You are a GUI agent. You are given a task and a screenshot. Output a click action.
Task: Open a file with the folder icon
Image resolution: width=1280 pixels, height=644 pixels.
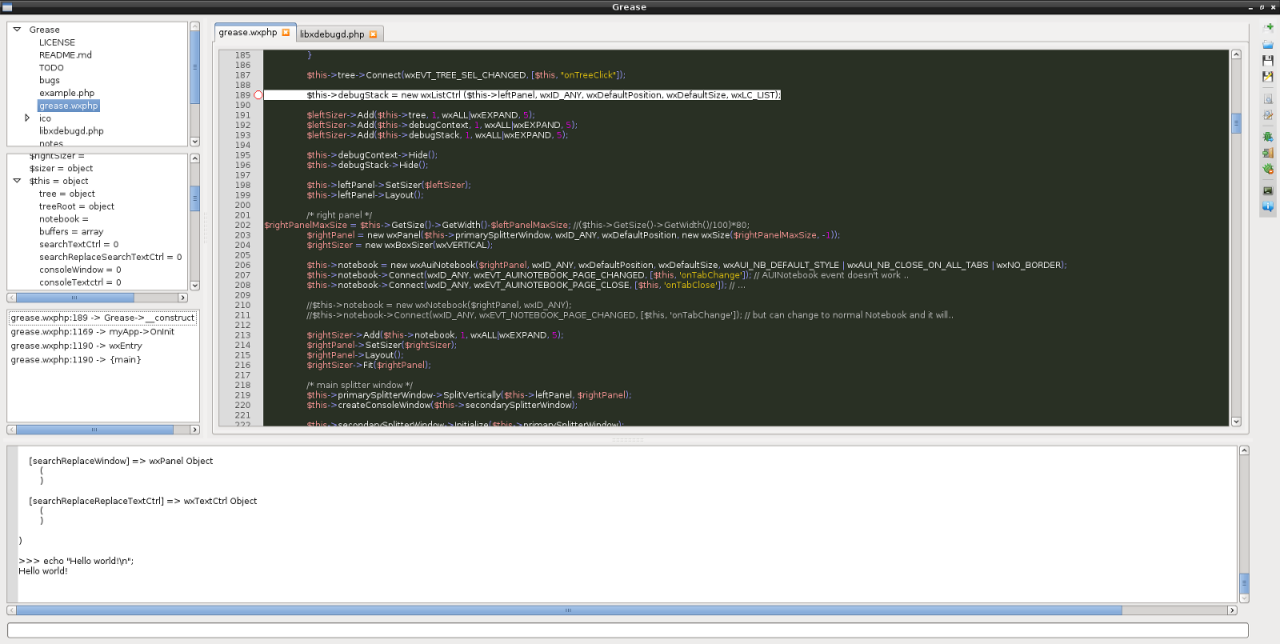click(x=1268, y=45)
